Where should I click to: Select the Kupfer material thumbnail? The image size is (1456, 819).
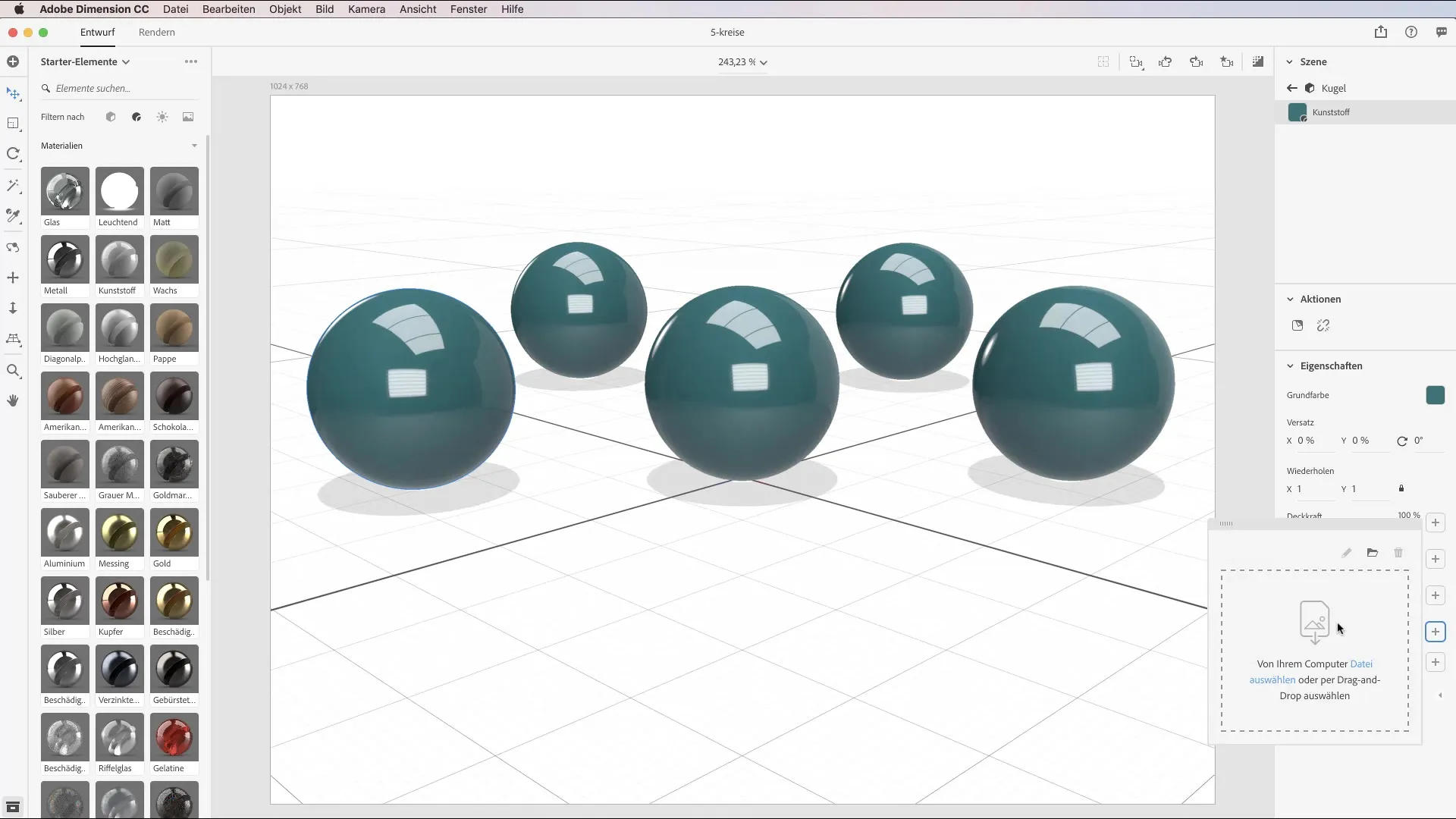(119, 601)
